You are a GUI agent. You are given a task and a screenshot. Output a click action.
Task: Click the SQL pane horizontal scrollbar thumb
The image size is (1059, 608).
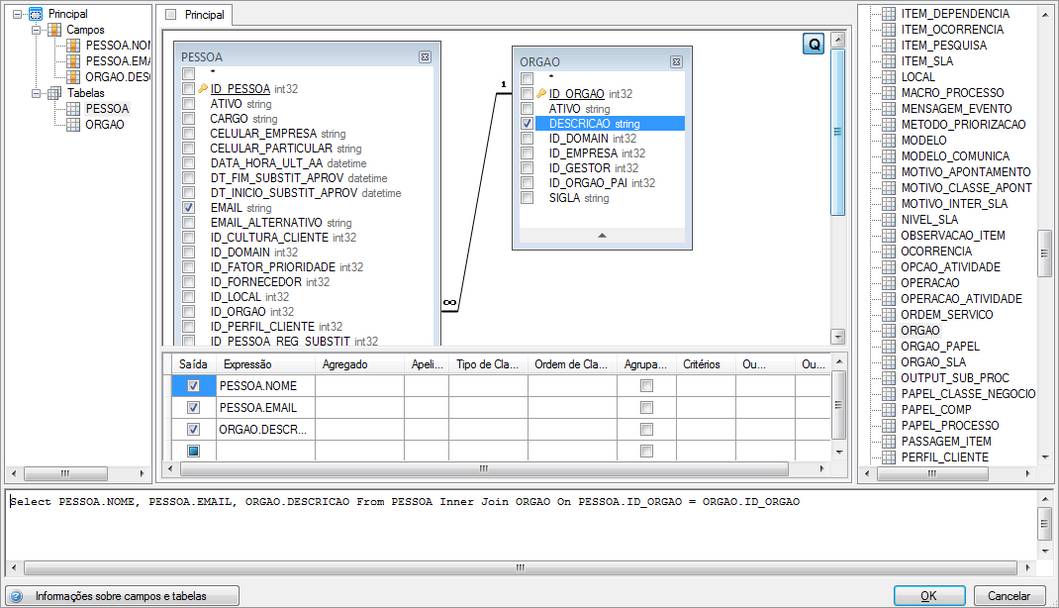[520, 567]
